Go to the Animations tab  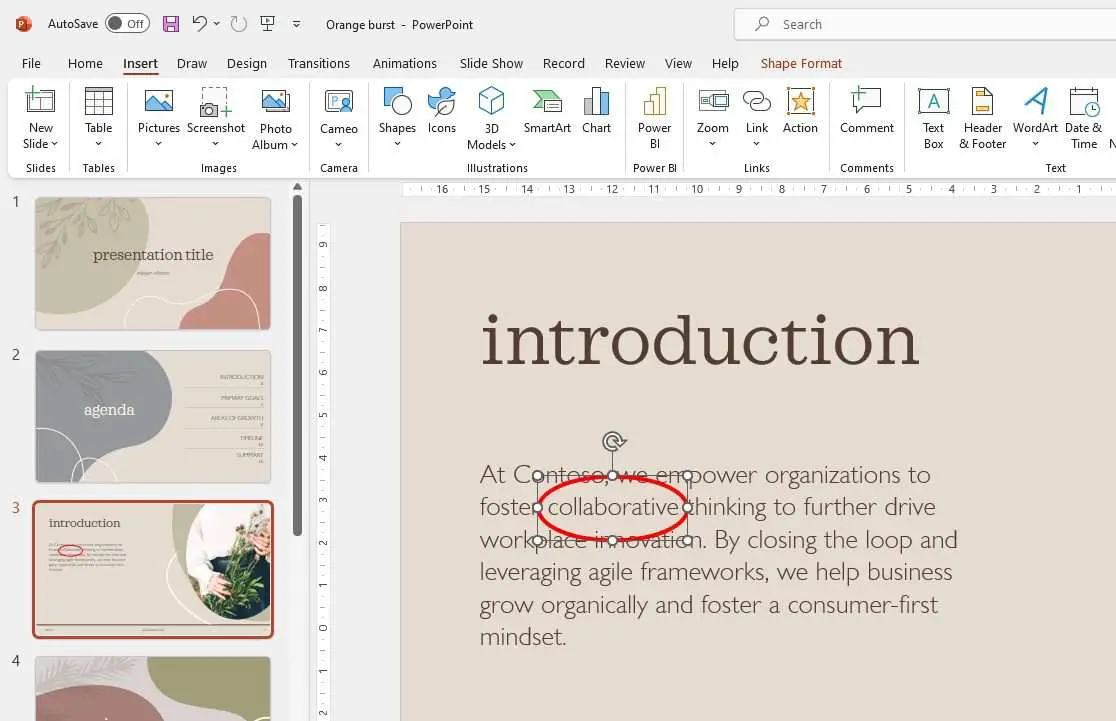405,63
